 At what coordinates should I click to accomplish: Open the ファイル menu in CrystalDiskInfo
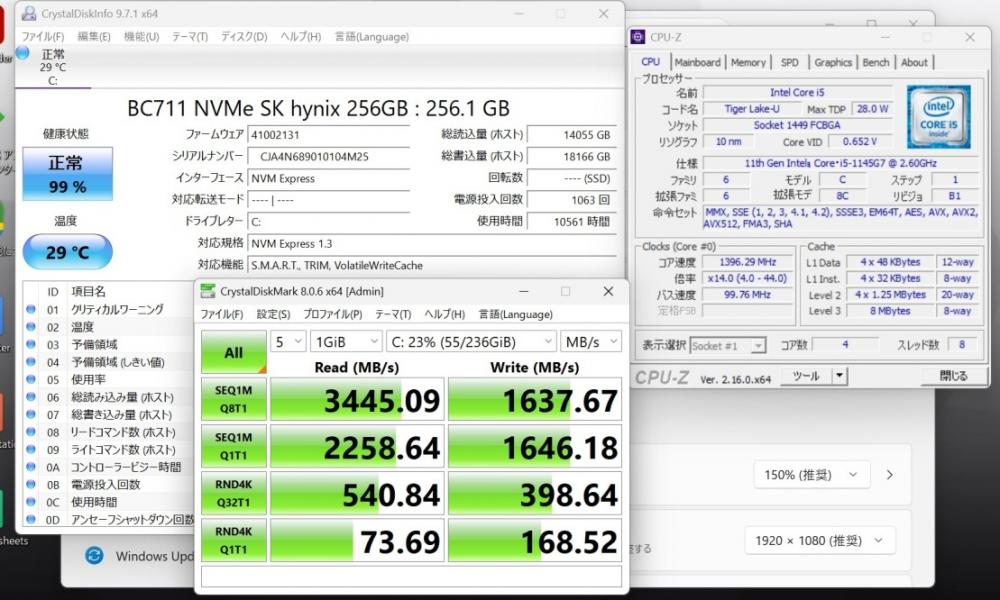click(x=43, y=37)
